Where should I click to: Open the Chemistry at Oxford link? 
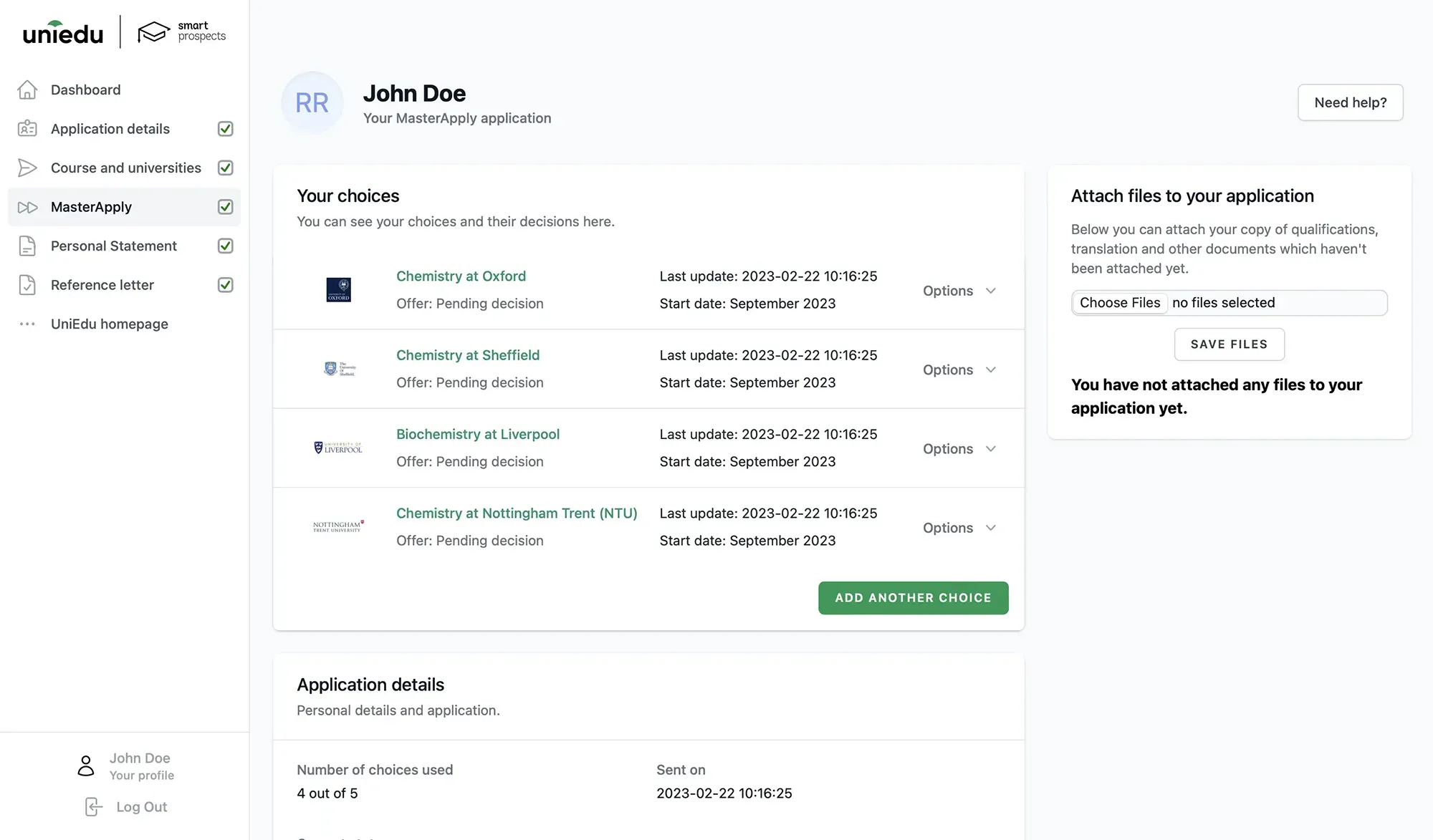(x=461, y=276)
